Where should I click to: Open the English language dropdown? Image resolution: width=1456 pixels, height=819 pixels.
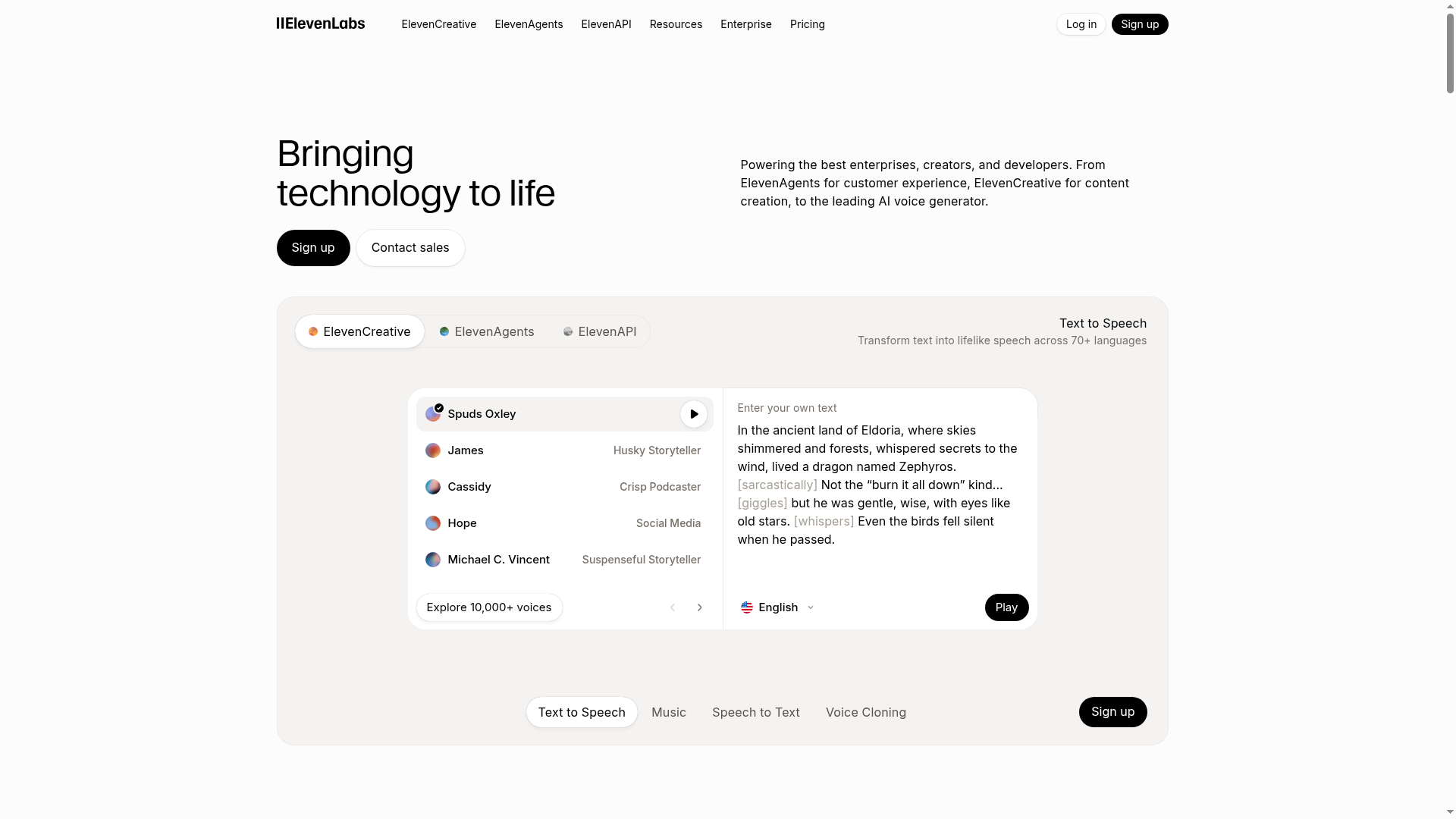click(x=777, y=607)
